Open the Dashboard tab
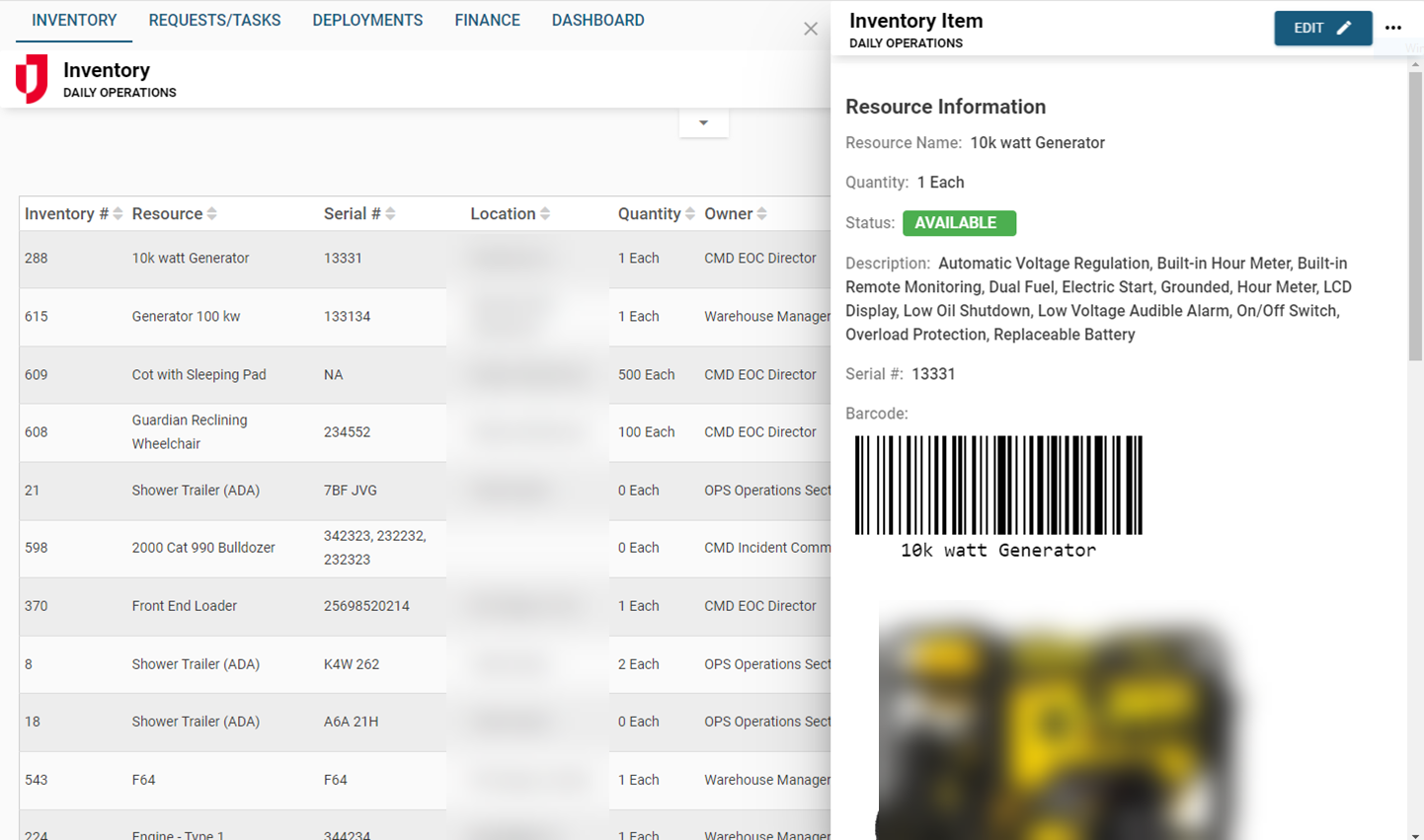1424x840 pixels. pyautogui.click(x=597, y=21)
